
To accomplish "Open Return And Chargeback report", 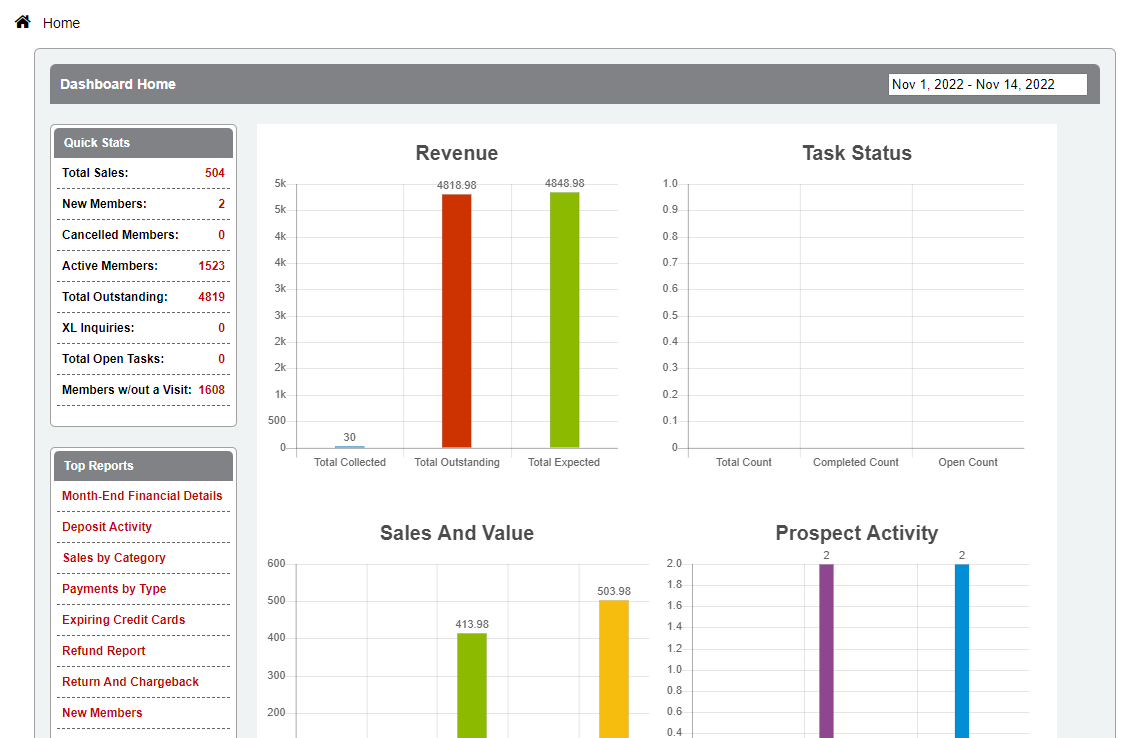I will coord(130,682).
